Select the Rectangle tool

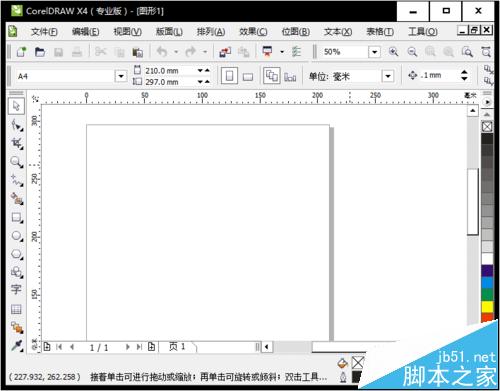(16, 218)
